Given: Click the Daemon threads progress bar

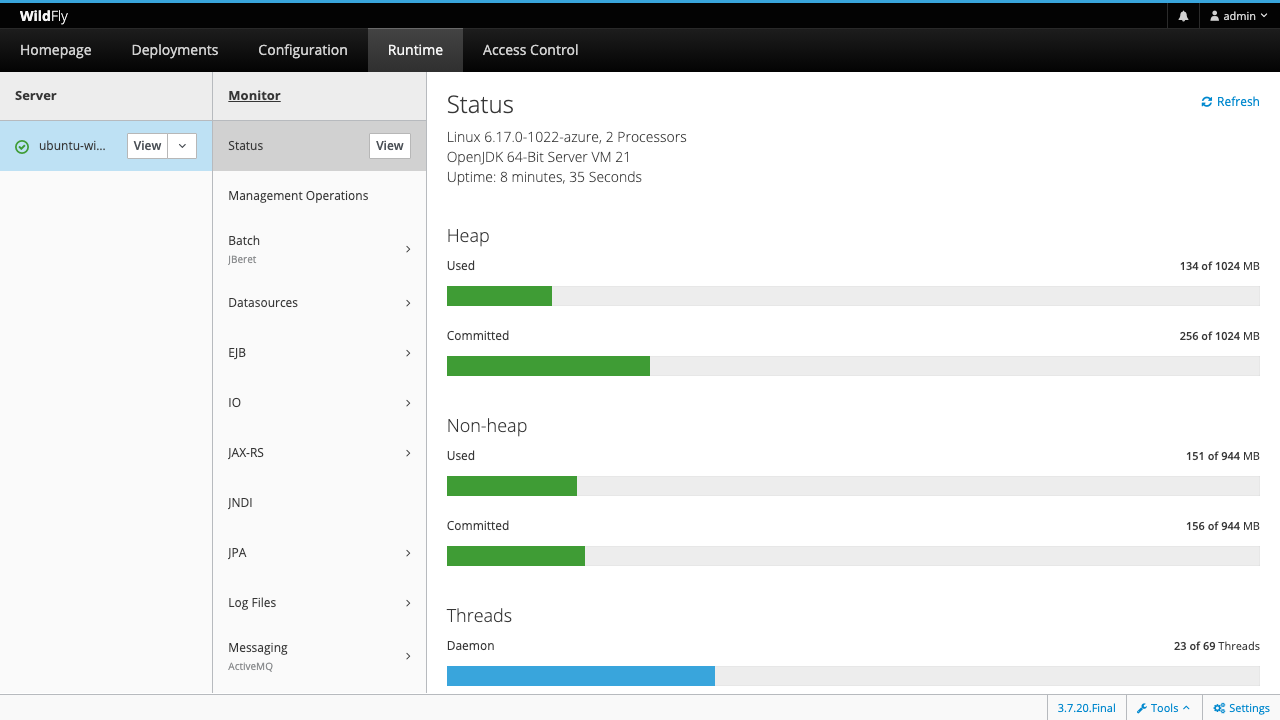Looking at the screenshot, I should tap(853, 676).
